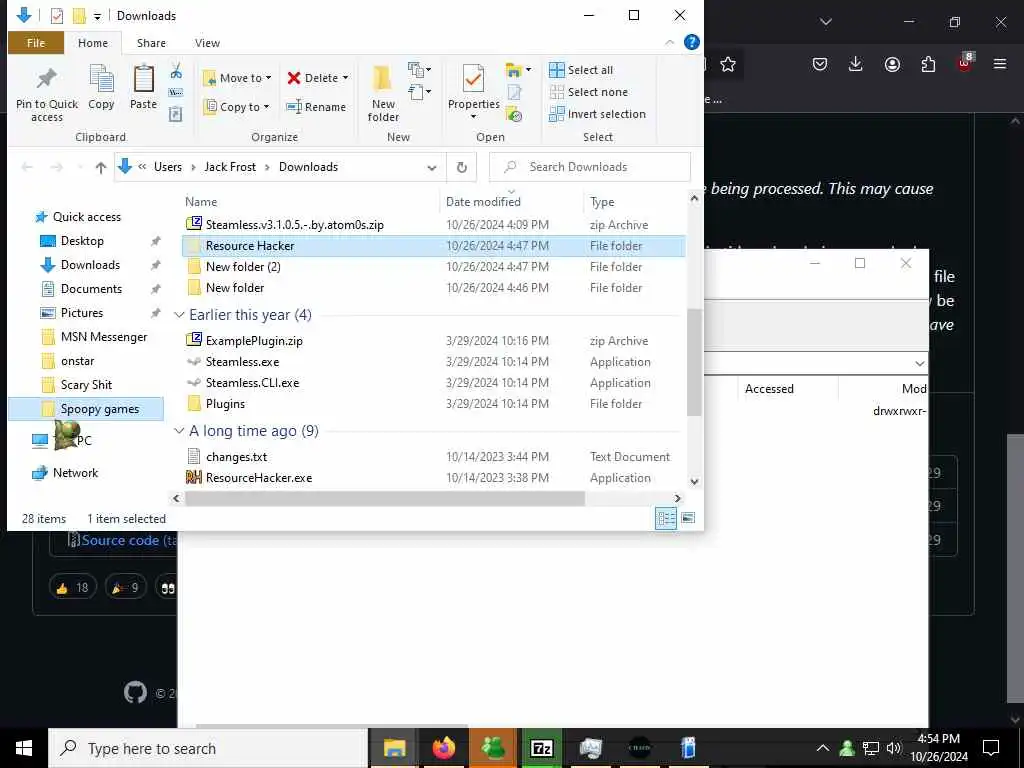Screen dimensions: 1024x768
Task: Switch to Details view in the status bar
Action: (x=666, y=519)
